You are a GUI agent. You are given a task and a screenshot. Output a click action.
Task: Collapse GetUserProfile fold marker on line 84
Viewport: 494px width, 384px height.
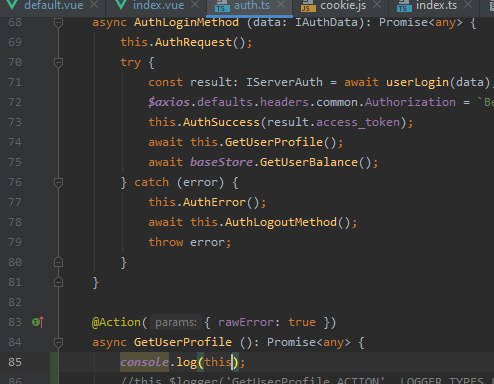point(58,342)
